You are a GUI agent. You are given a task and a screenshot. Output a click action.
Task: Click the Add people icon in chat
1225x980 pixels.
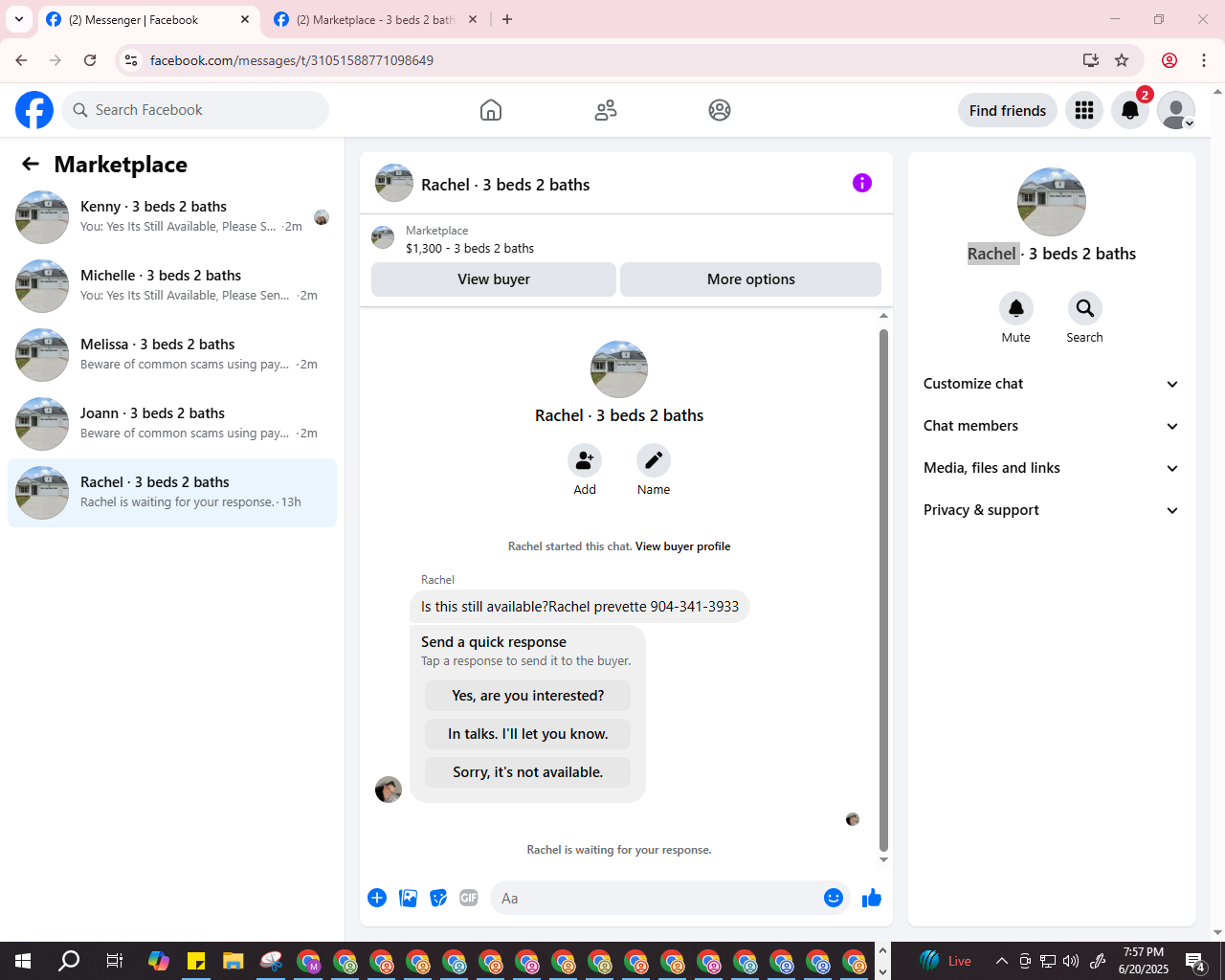(x=585, y=460)
